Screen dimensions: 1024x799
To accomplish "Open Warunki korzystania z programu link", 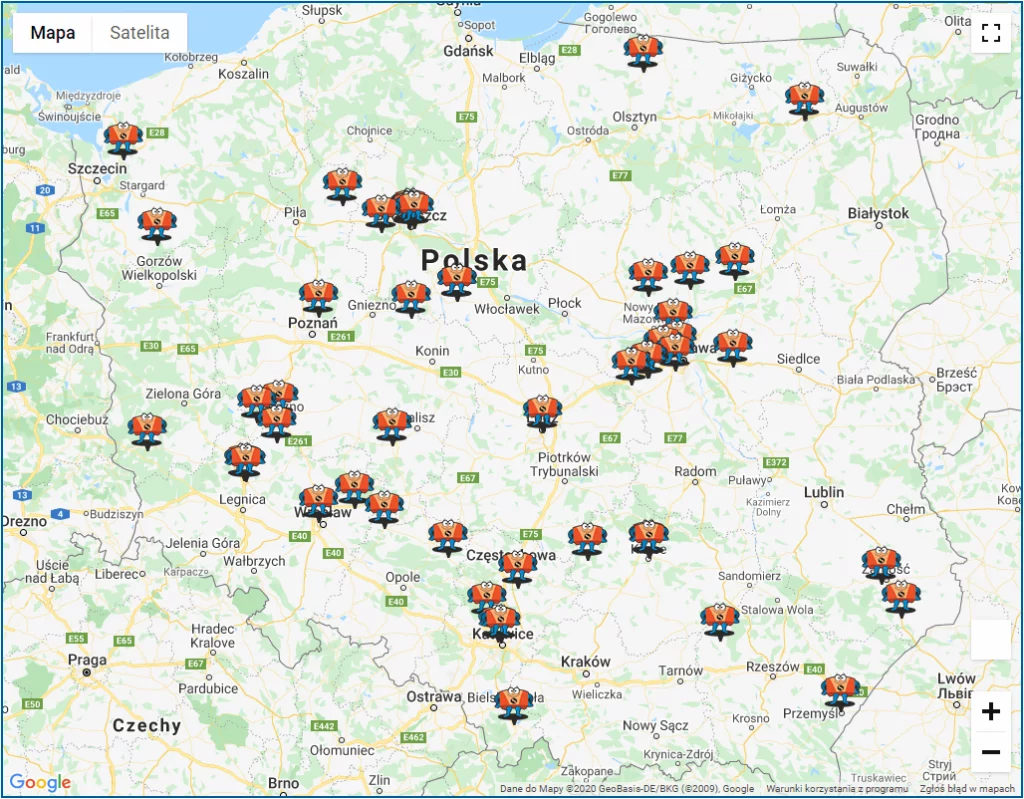I will tap(837, 789).
